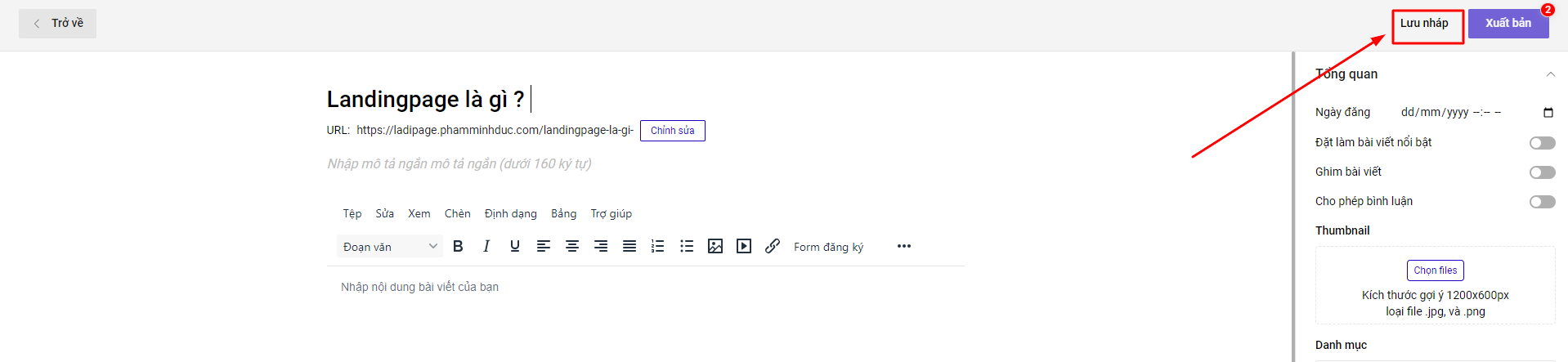
Task: Publish the post with 'Xuất bản'
Action: (1508, 24)
